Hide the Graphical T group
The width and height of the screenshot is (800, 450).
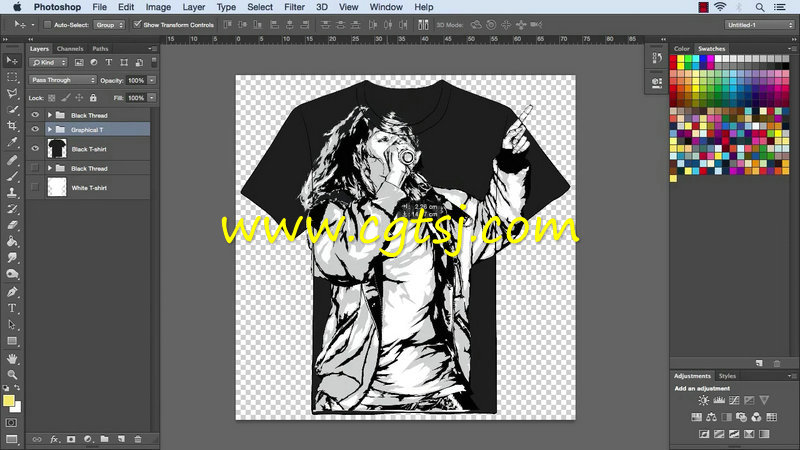point(35,130)
